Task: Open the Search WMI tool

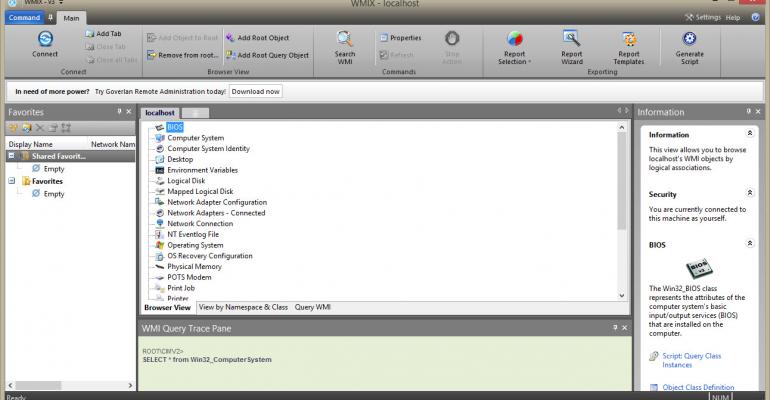Action: [x=345, y=47]
